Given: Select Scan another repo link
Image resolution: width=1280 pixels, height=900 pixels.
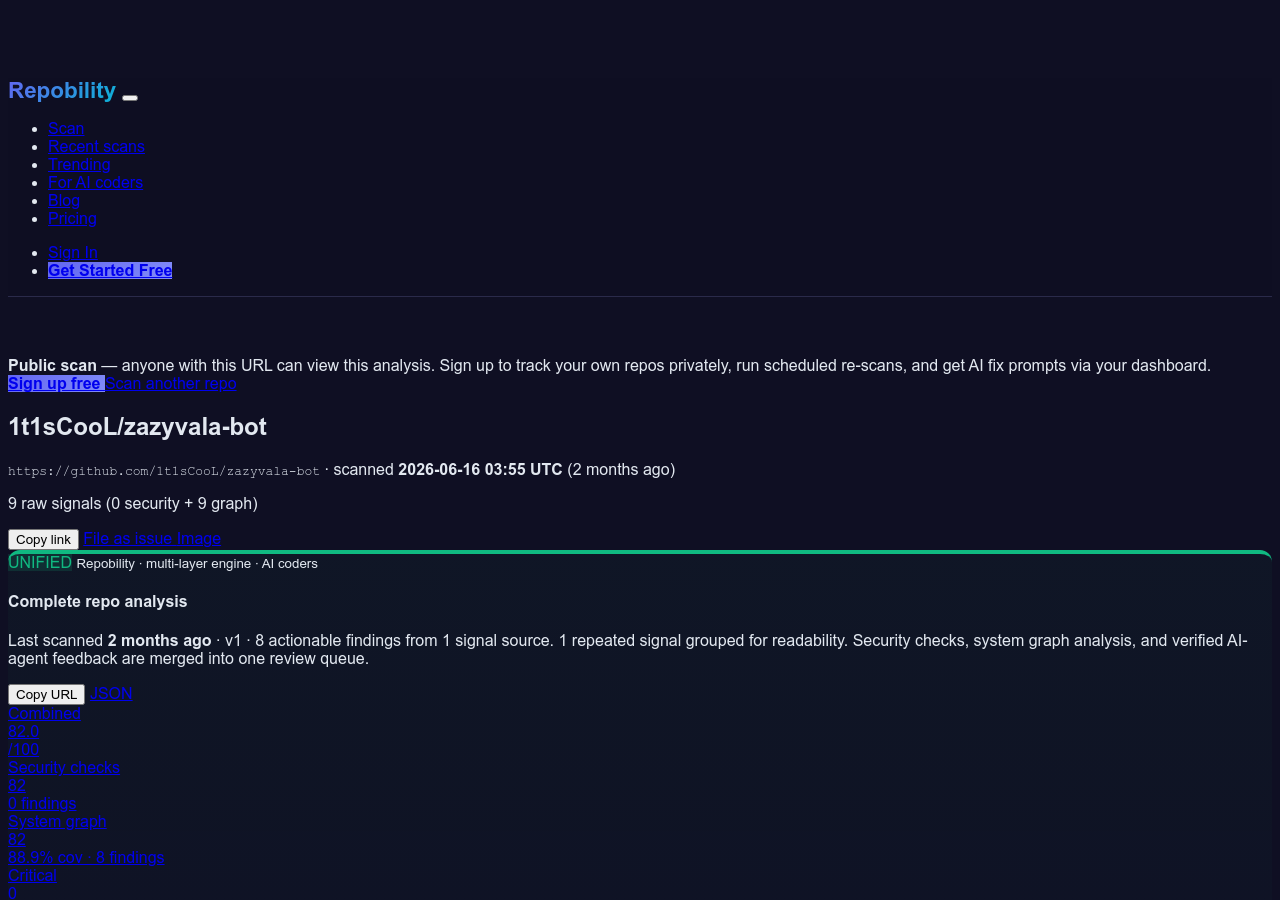Looking at the screenshot, I should click(x=171, y=383).
